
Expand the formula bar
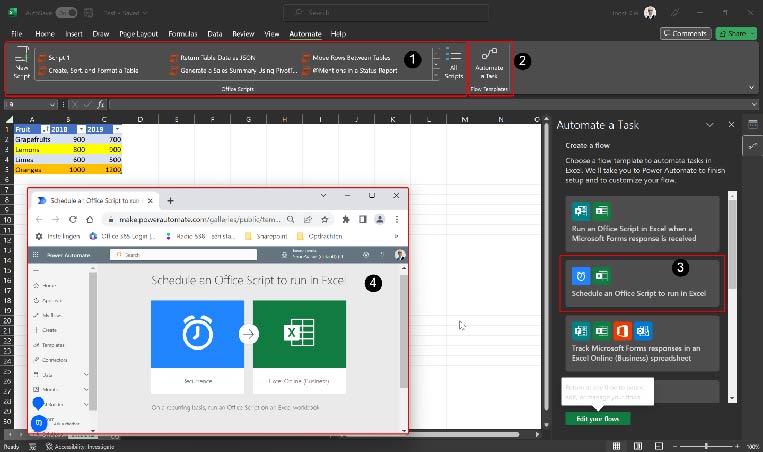(754, 104)
